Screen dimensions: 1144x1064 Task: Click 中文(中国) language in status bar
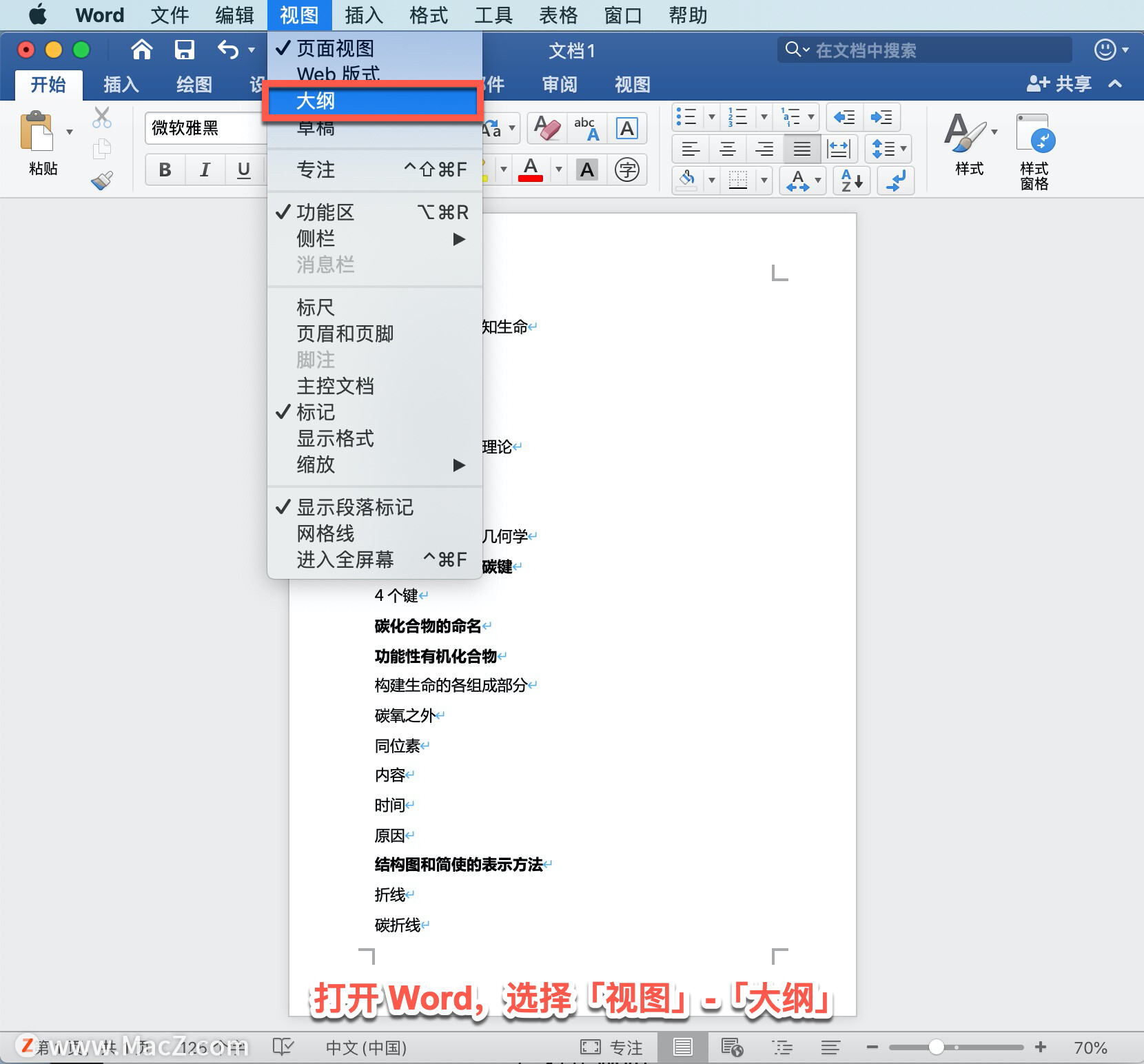pyautogui.click(x=366, y=1047)
